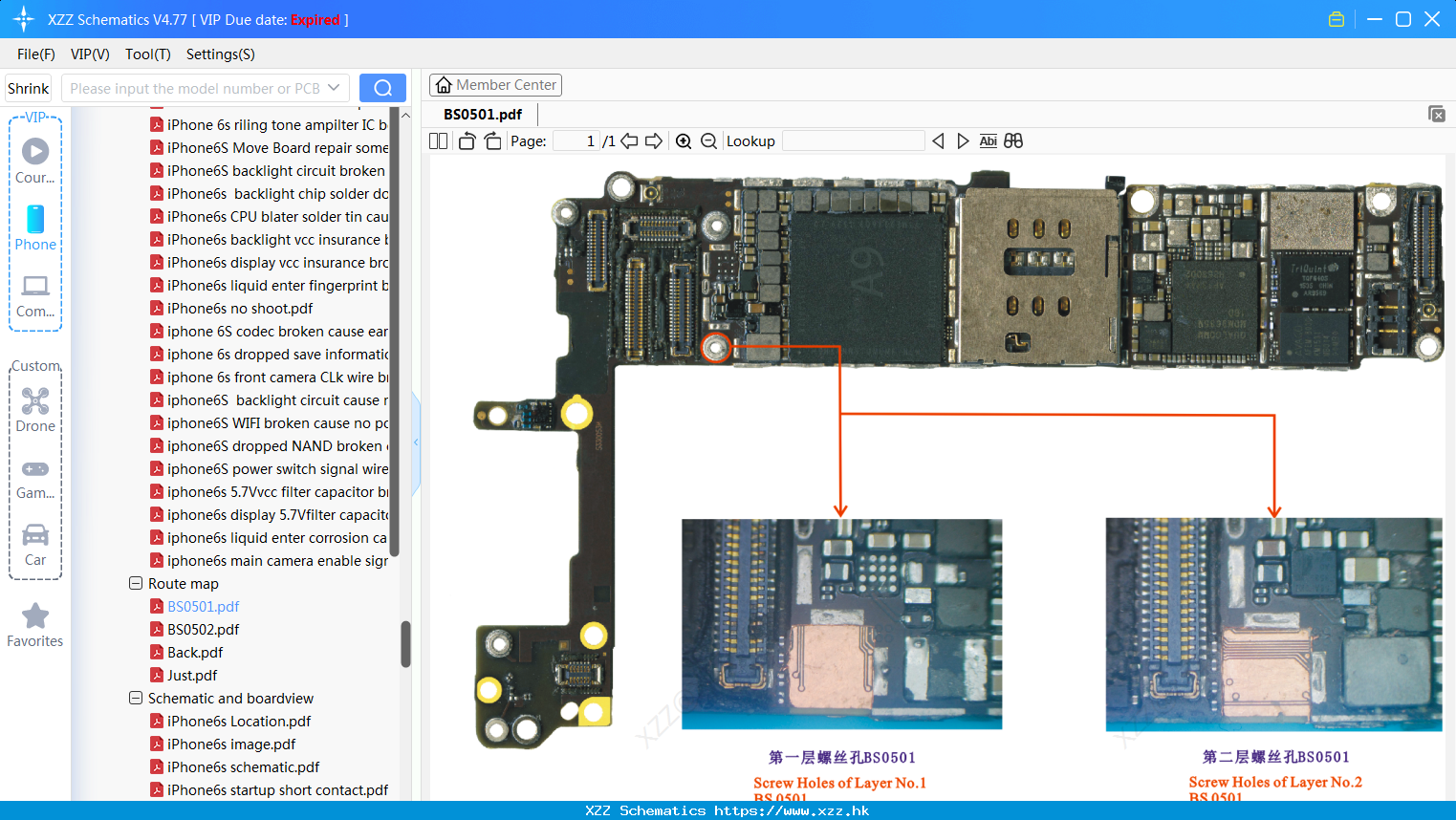Open Just.pdf in the tree
The height and width of the screenshot is (820, 1456).
tap(192, 675)
